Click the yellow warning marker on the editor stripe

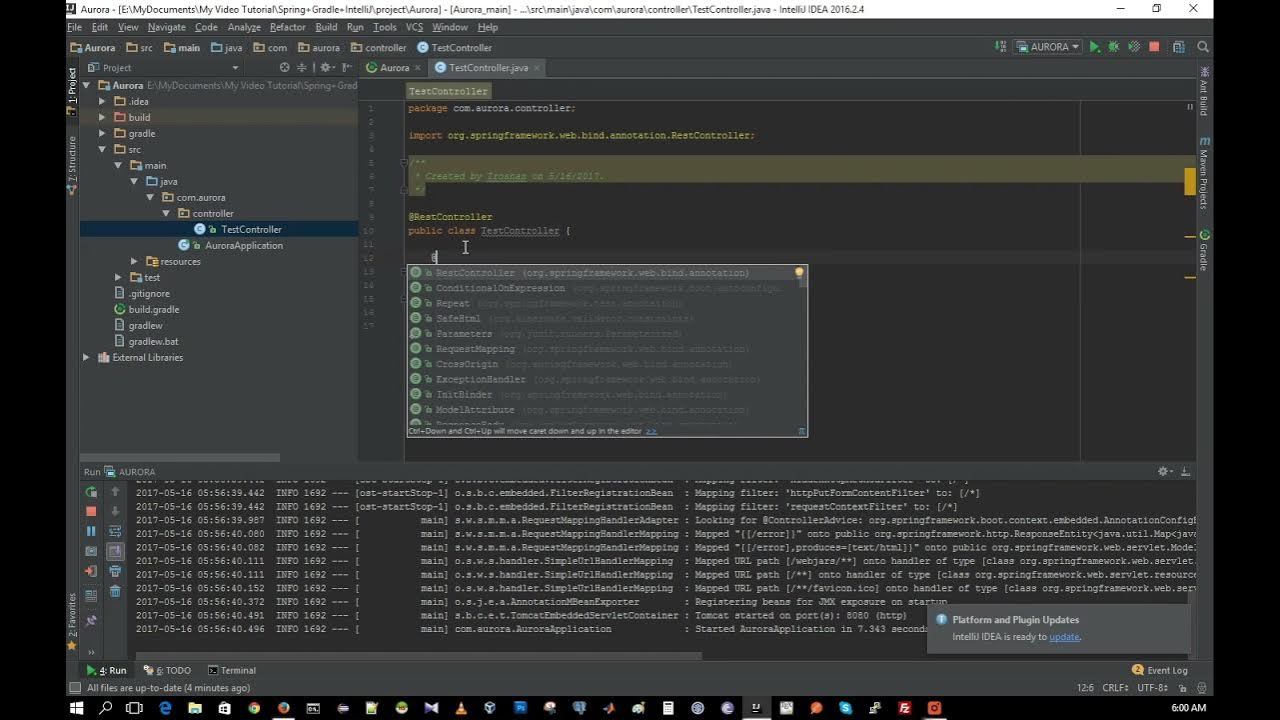[x=1190, y=180]
